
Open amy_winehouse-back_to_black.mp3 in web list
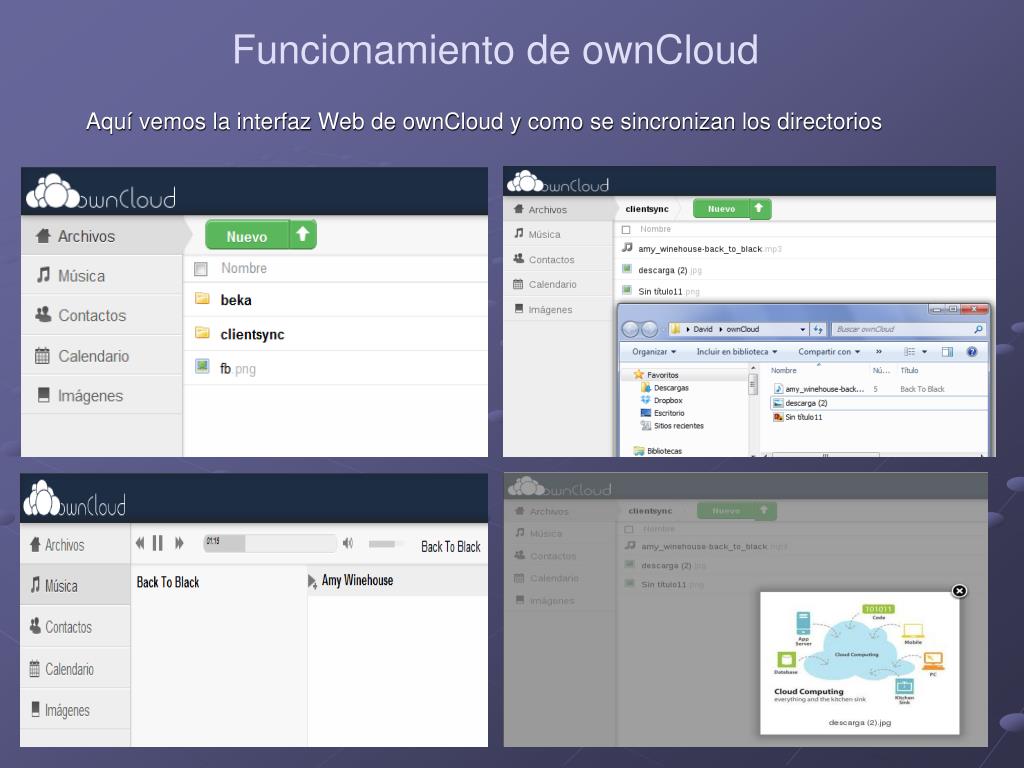(x=709, y=249)
